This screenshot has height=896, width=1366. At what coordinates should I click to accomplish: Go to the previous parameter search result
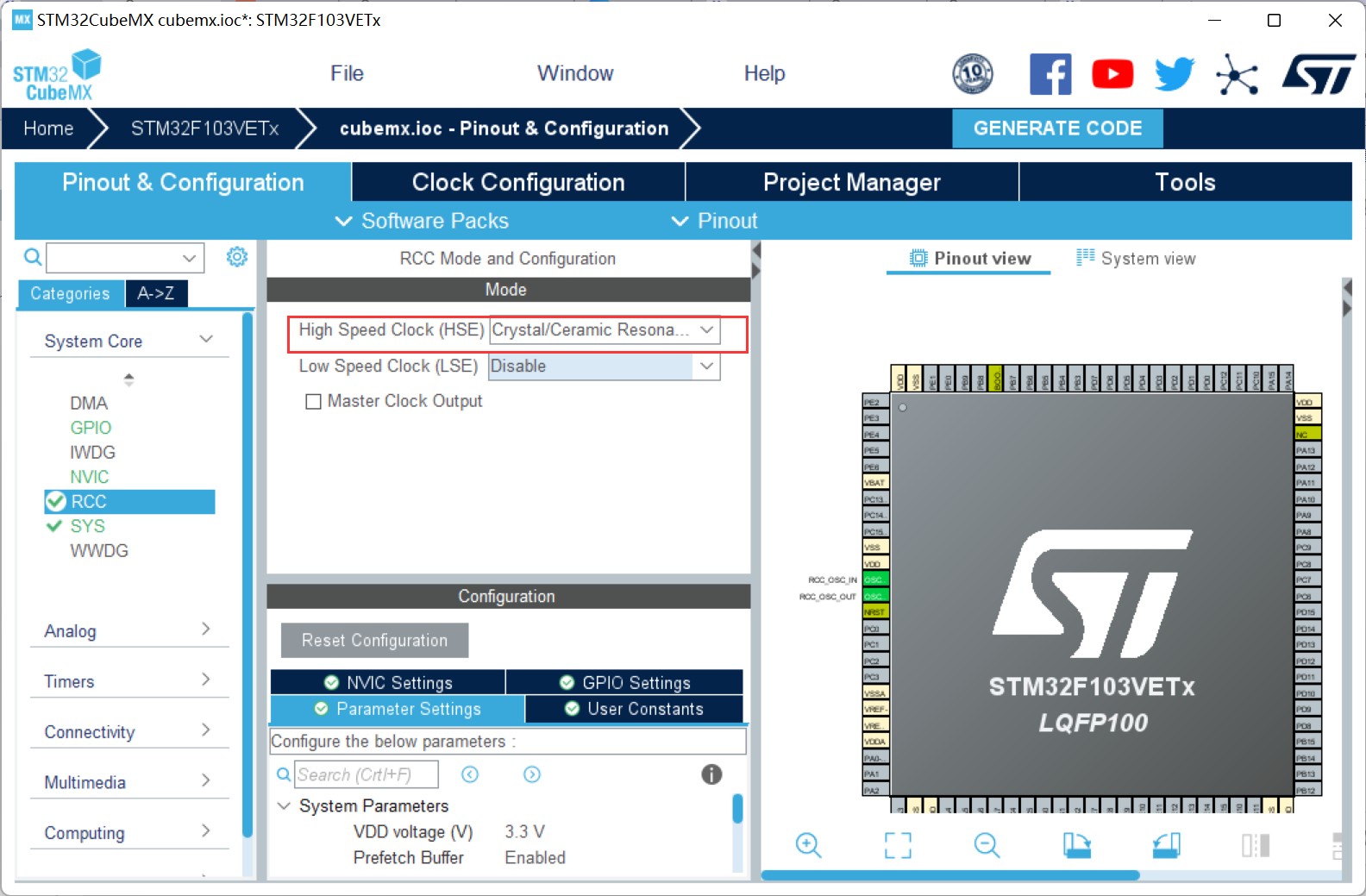tap(470, 774)
